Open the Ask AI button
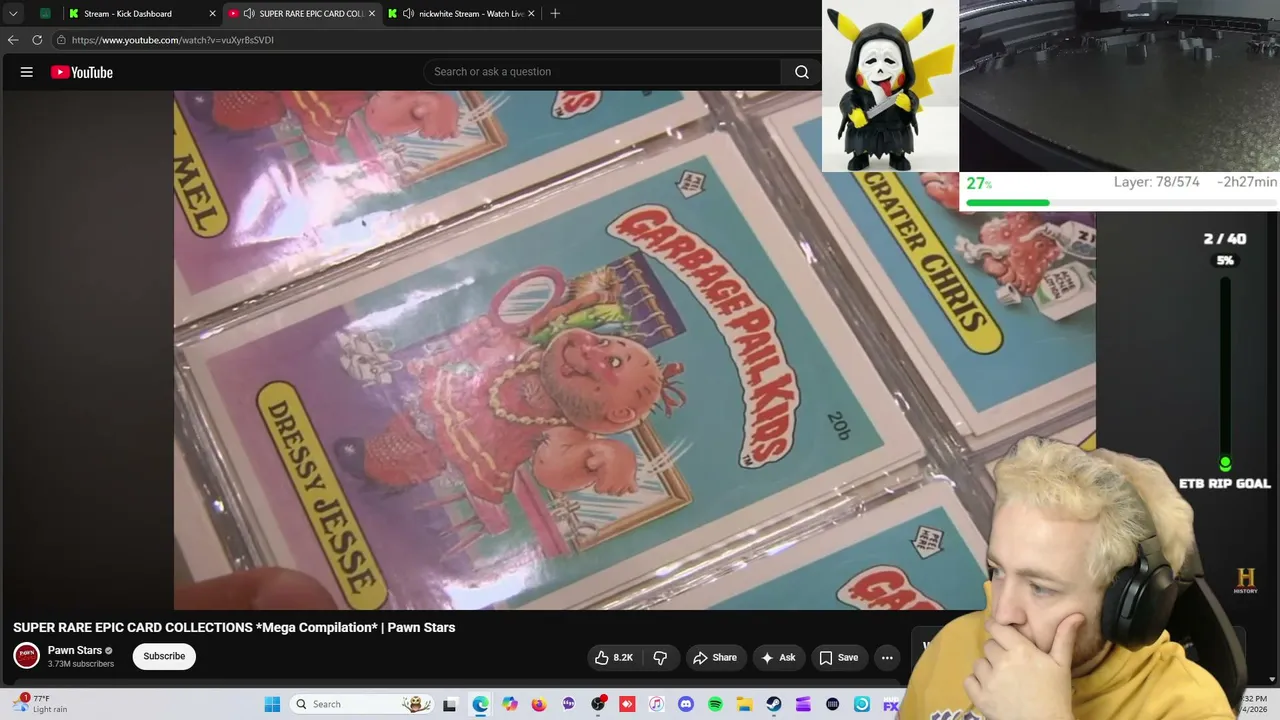 [778, 657]
